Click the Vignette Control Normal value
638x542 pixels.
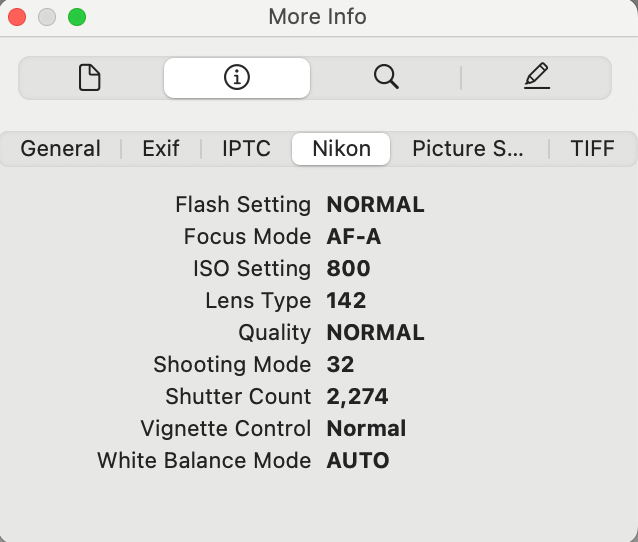pos(366,428)
